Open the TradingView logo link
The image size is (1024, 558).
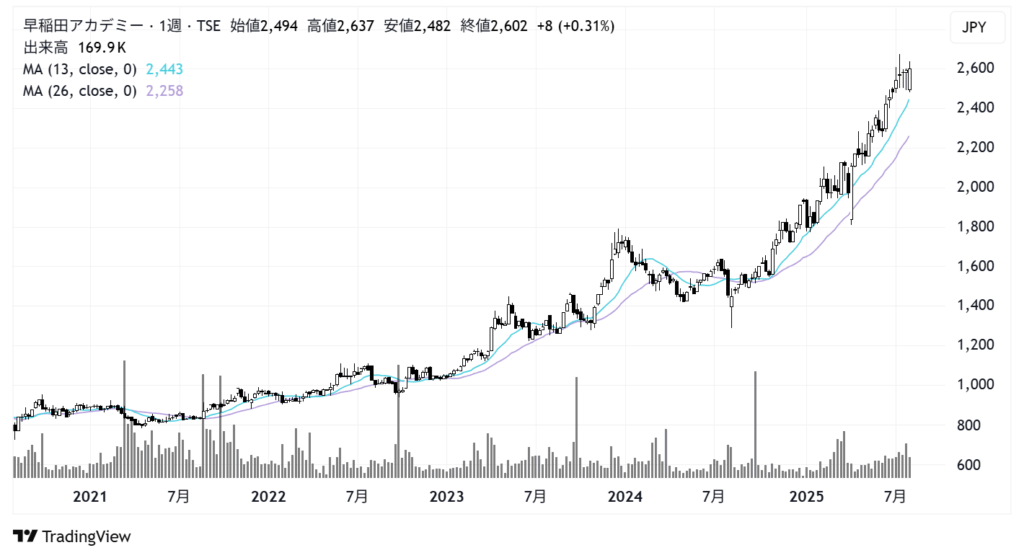coord(72,536)
